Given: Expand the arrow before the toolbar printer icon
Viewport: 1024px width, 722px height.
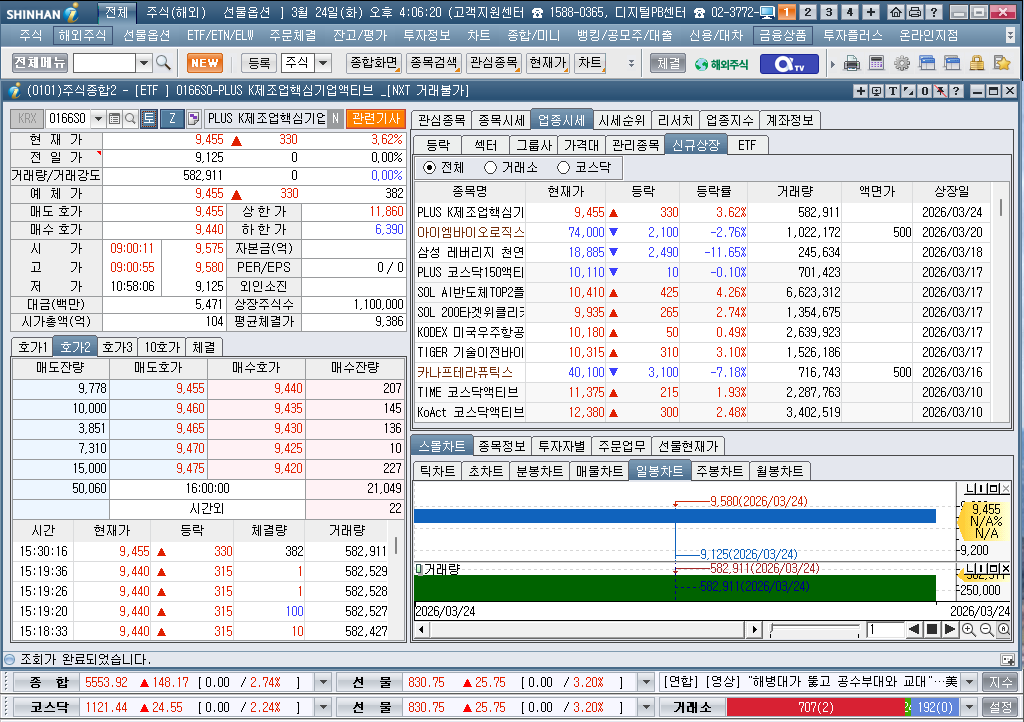Looking at the screenshot, I should pyautogui.click(x=833, y=64).
